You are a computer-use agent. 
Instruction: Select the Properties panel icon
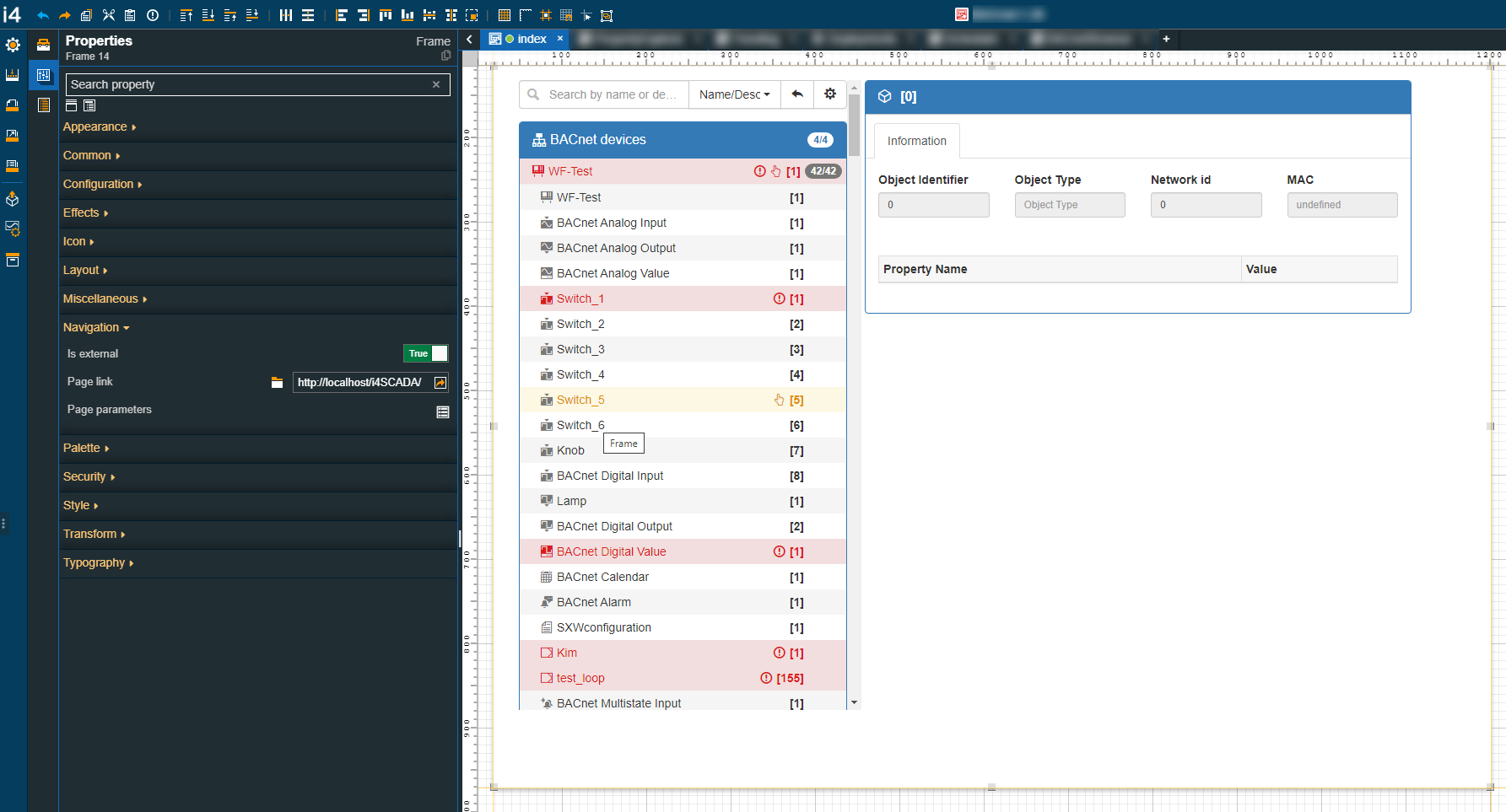point(43,75)
